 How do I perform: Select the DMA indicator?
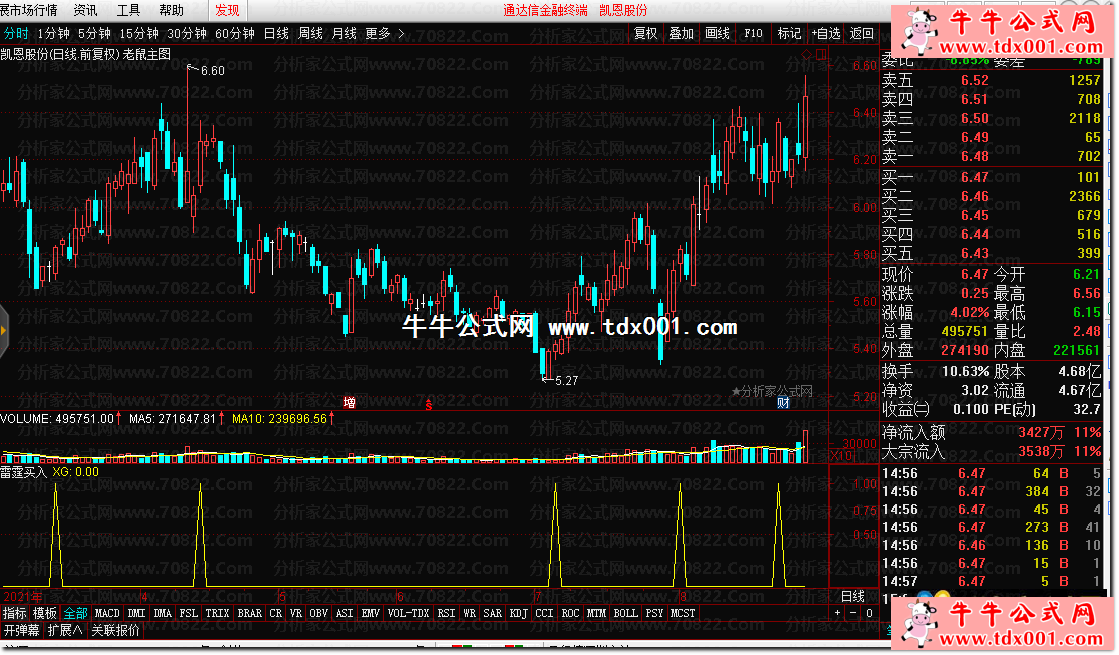point(163,613)
